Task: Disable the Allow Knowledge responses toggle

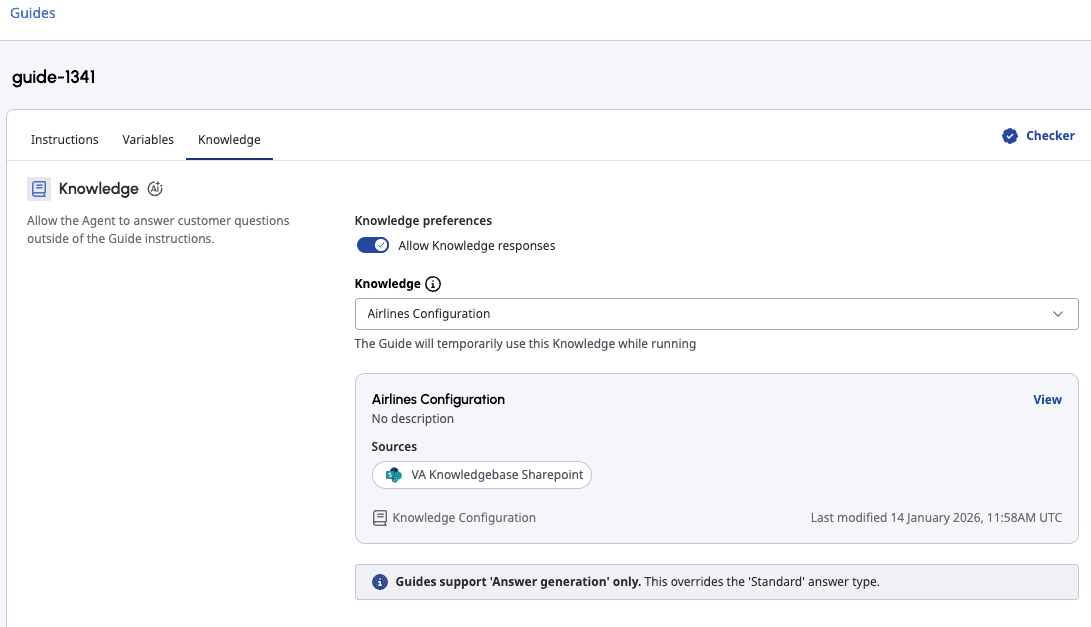Action: tap(372, 245)
